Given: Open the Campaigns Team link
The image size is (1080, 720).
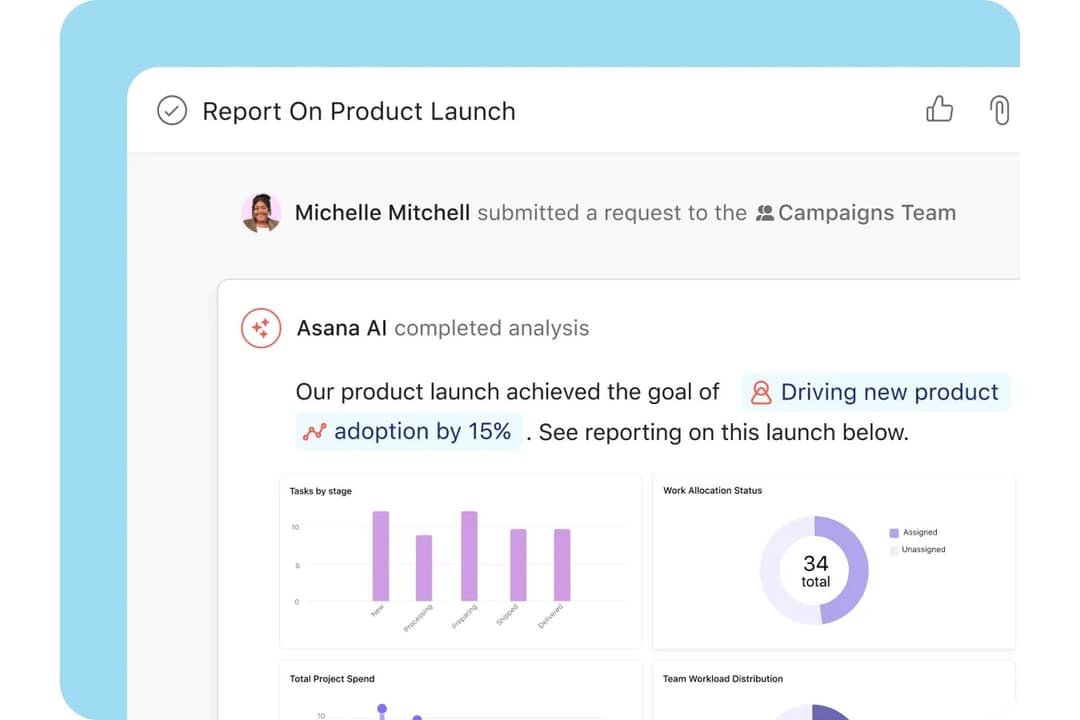Looking at the screenshot, I should 866,212.
